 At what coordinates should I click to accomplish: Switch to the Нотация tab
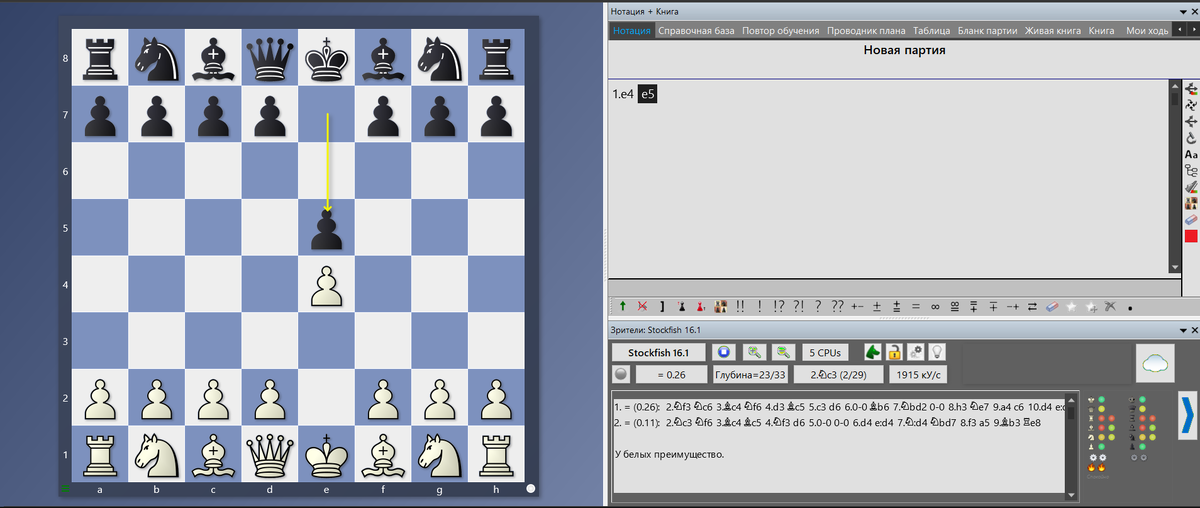coord(630,30)
